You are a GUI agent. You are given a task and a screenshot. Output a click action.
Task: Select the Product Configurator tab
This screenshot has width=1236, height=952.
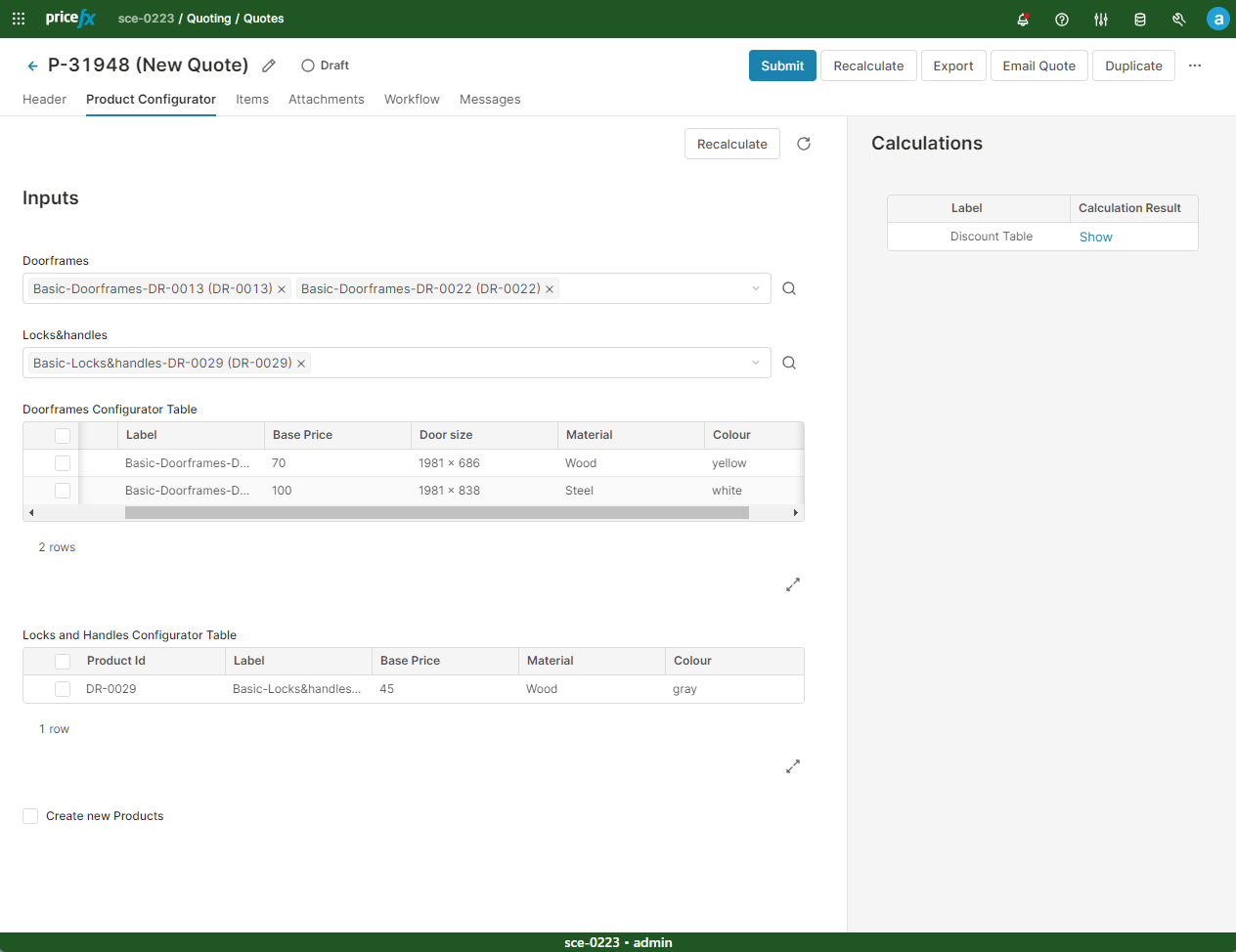coord(151,99)
